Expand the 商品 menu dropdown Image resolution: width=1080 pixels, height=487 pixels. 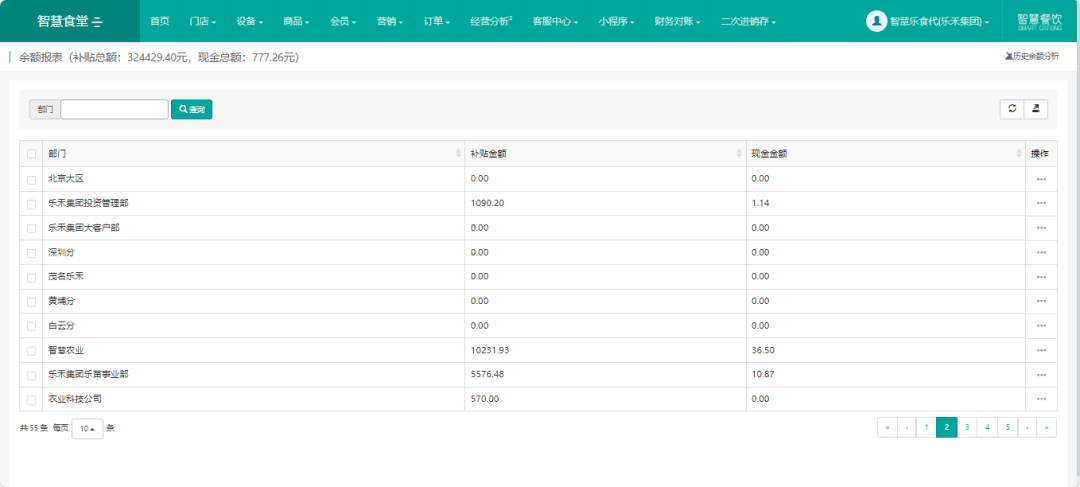point(296,21)
